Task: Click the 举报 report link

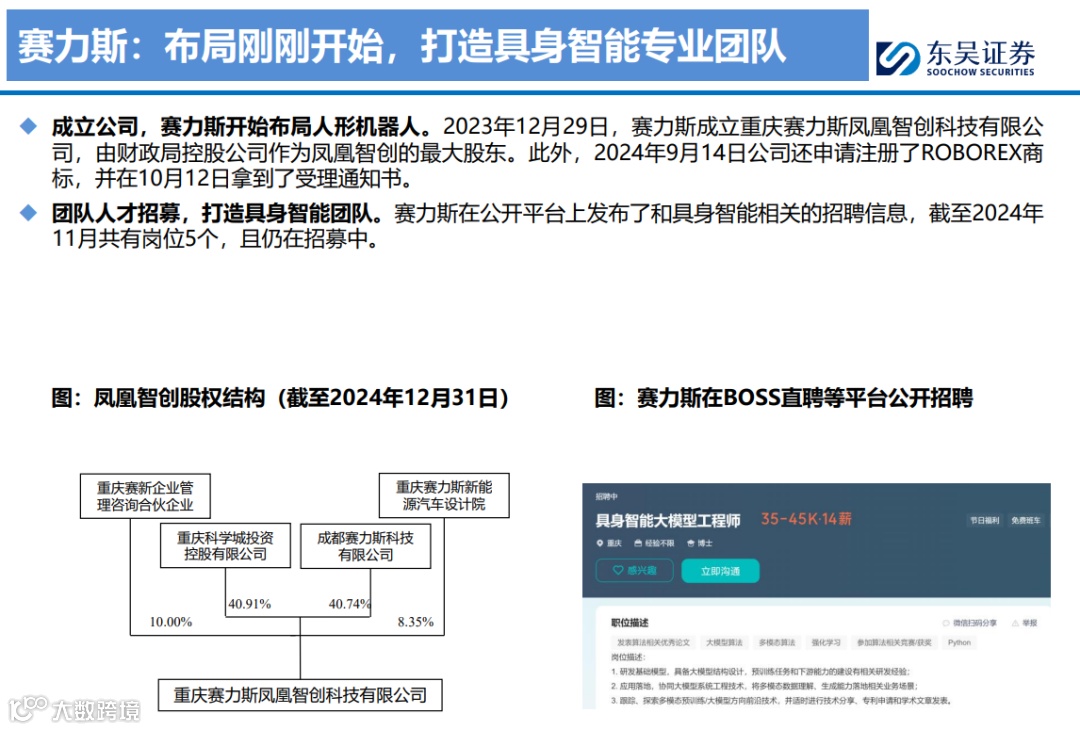Action: 1025,623
